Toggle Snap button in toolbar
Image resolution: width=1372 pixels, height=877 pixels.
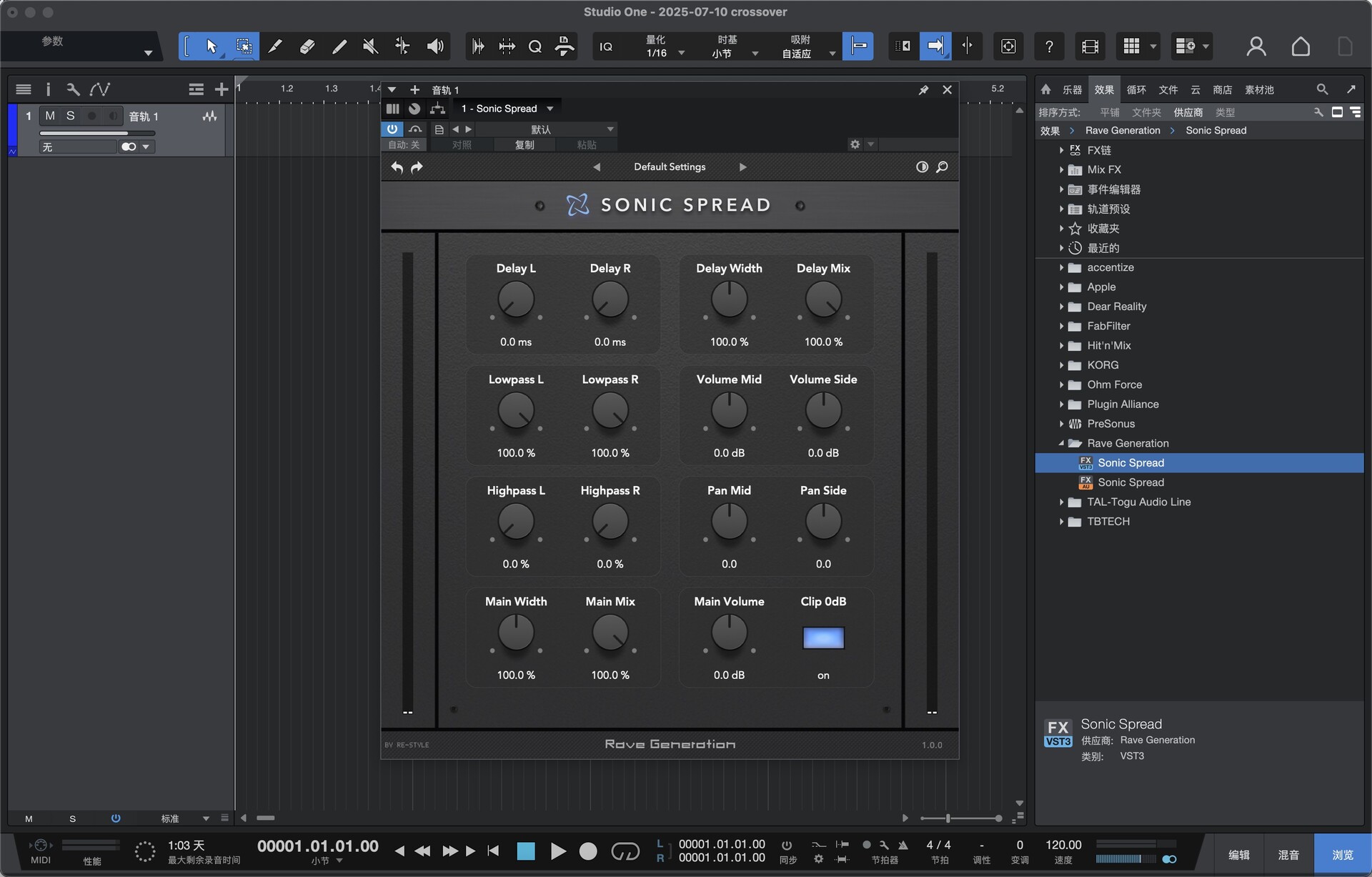[857, 46]
